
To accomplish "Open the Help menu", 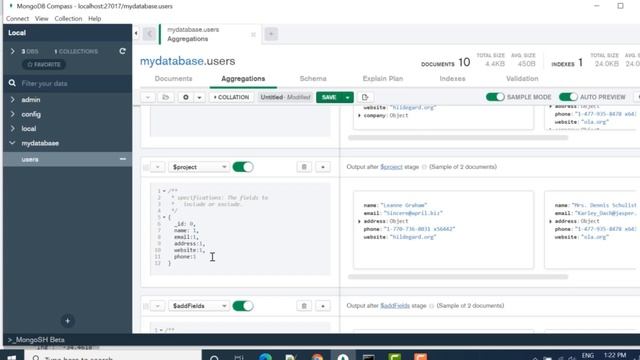I will [95, 19].
